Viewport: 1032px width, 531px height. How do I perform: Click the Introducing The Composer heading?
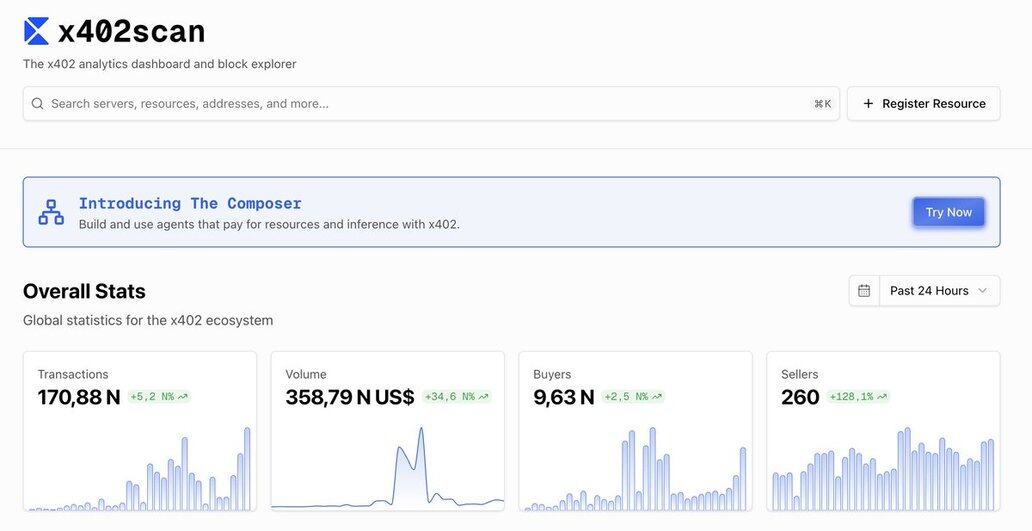coord(190,203)
